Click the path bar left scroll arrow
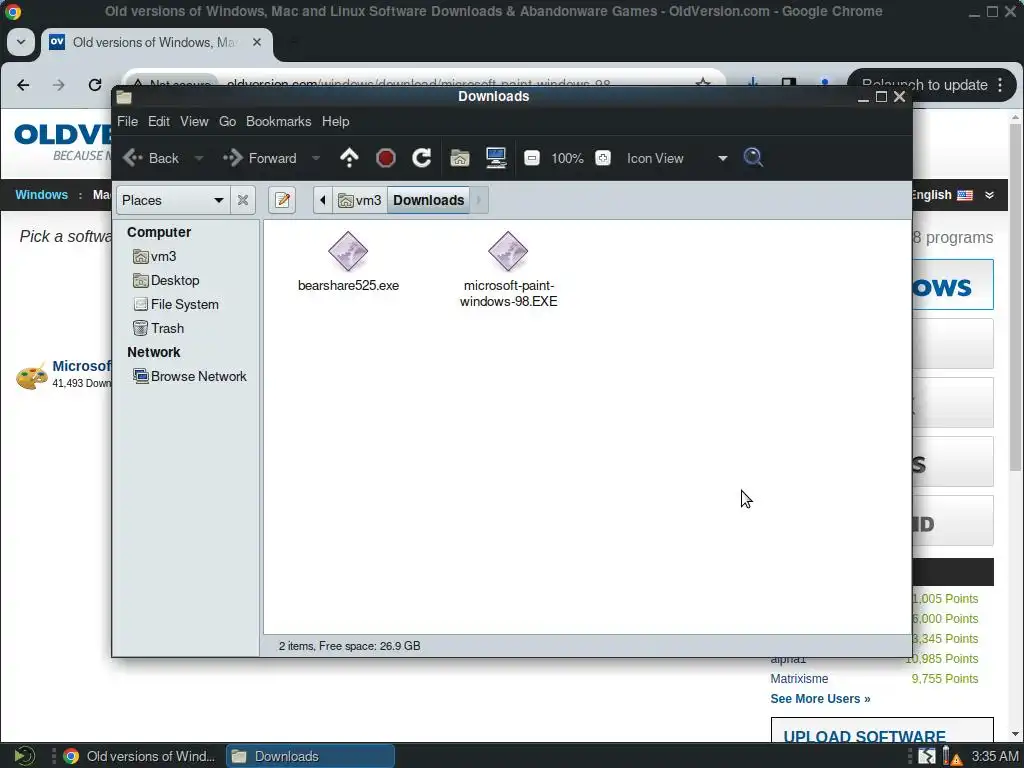This screenshot has width=1024, height=768. point(323,200)
